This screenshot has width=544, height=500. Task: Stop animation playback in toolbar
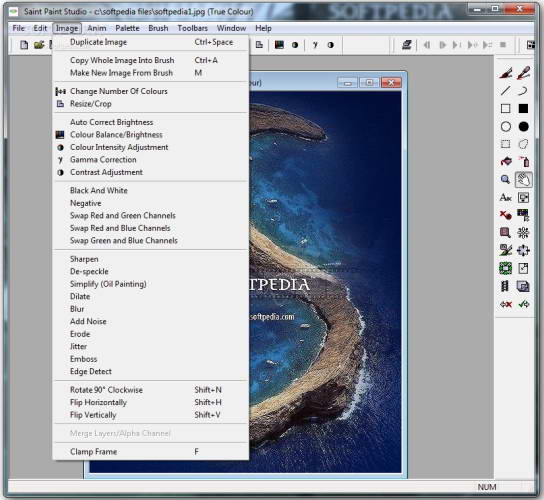point(503,45)
